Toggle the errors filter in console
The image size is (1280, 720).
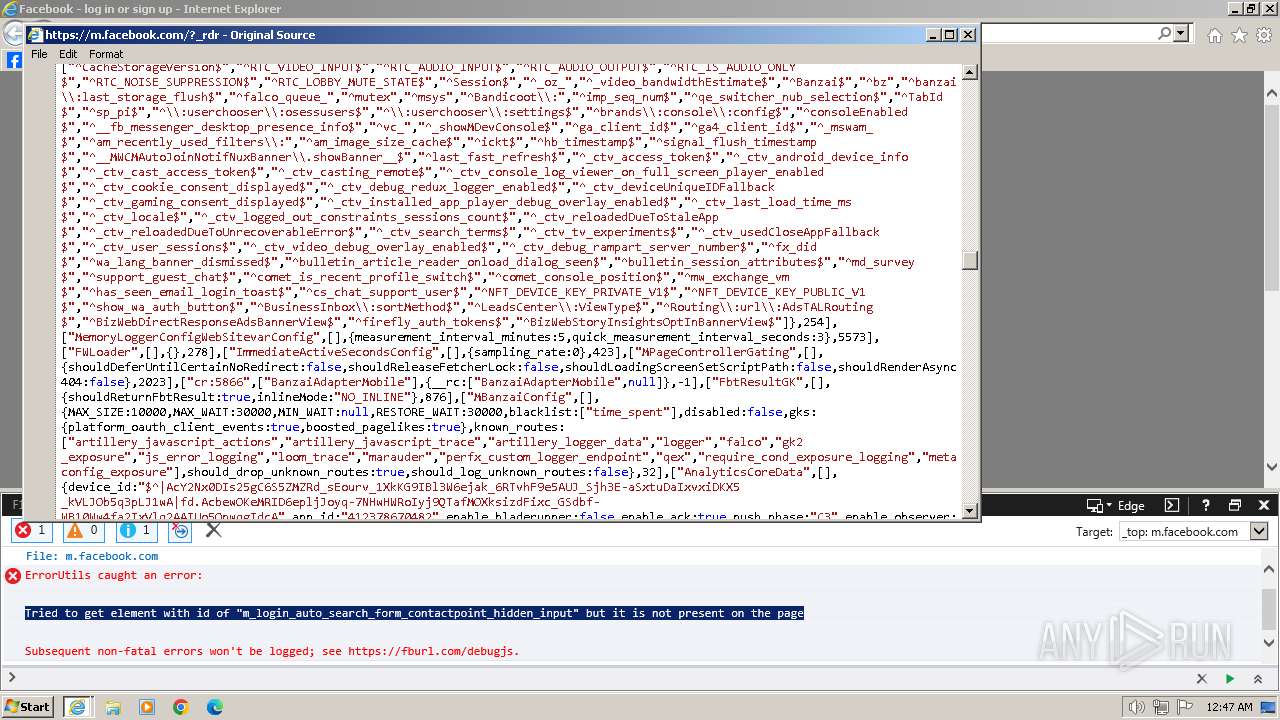pyautogui.click(x=31, y=530)
